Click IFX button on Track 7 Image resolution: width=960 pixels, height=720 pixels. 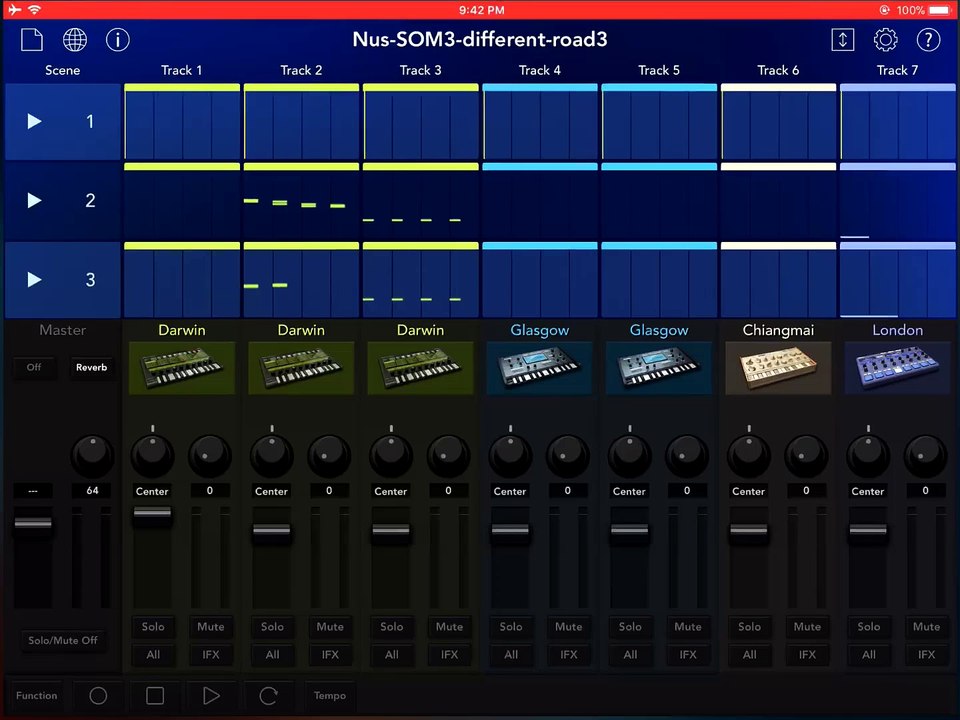coord(926,654)
